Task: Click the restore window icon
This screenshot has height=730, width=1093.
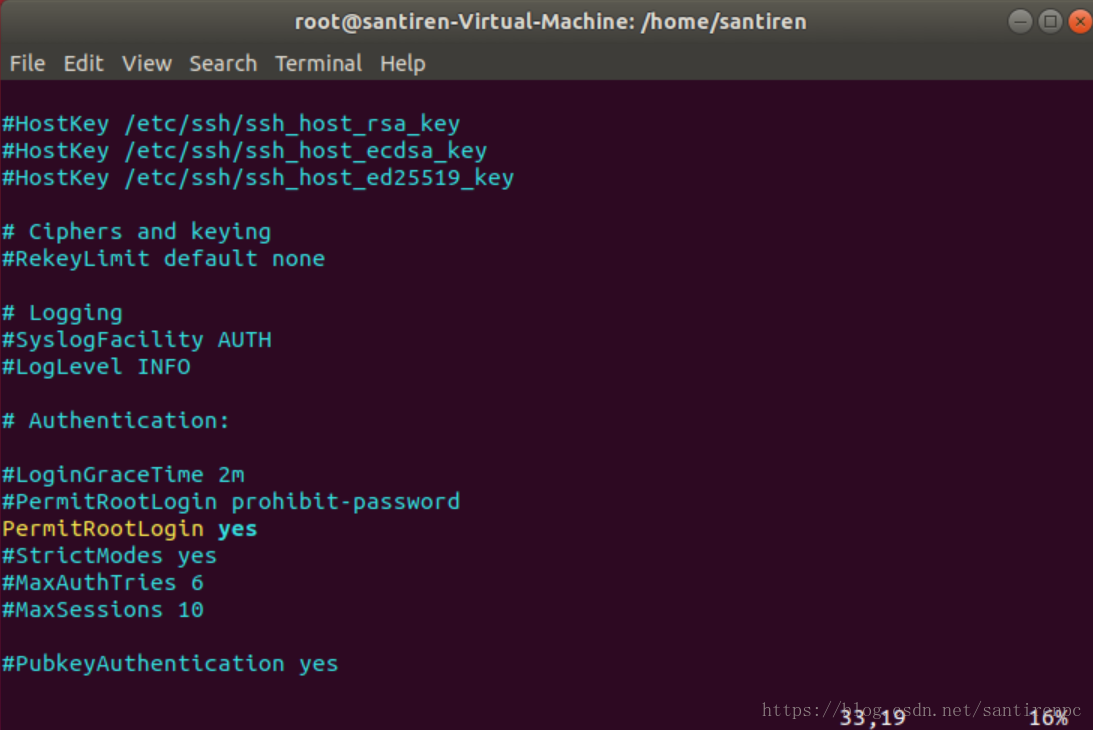Action: click(1048, 20)
